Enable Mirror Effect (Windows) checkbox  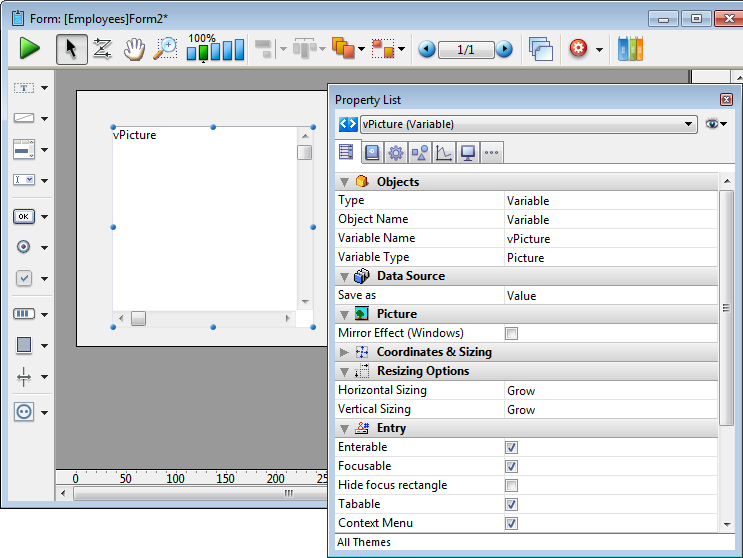512,333
